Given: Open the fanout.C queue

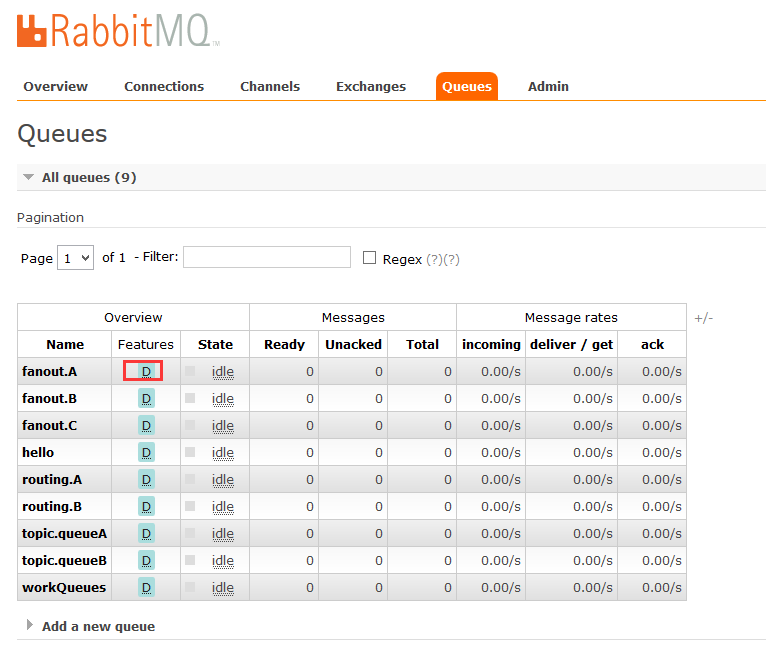Looking at the screenshot, I should [x=49, y=425].
